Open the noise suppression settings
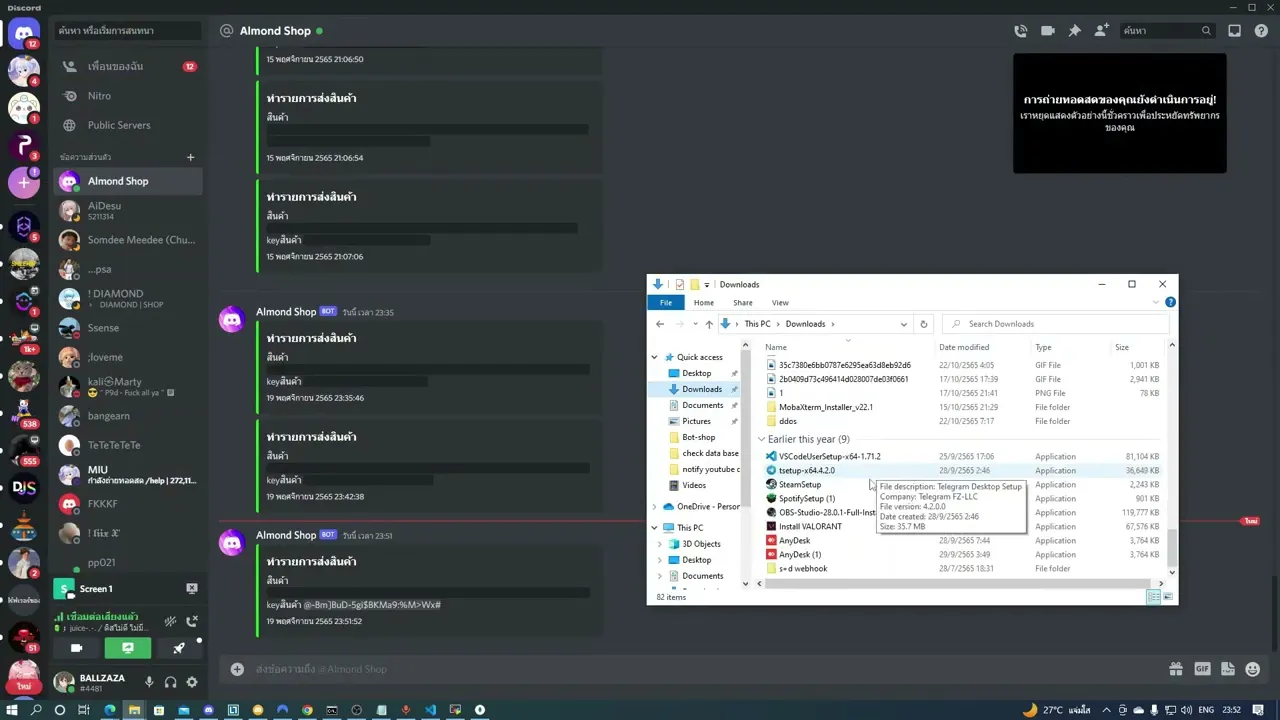 point(170,621)
